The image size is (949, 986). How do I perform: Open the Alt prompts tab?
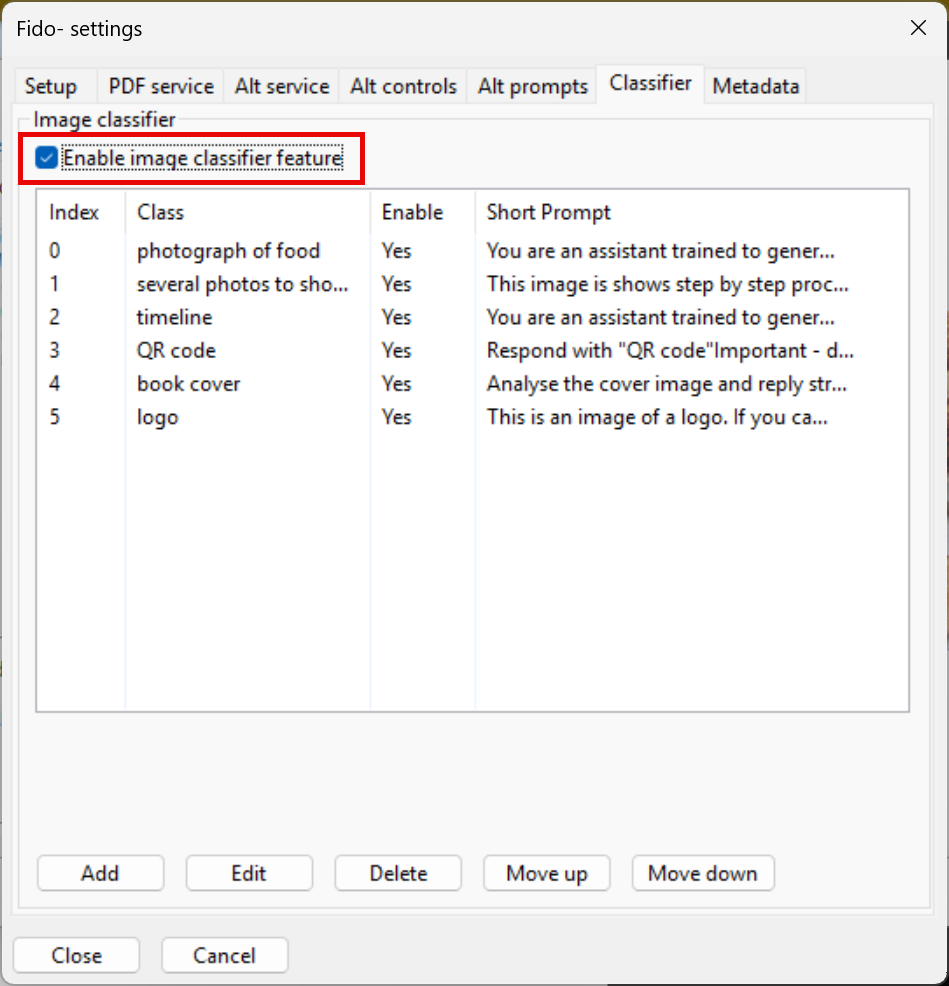click(532, 86)
